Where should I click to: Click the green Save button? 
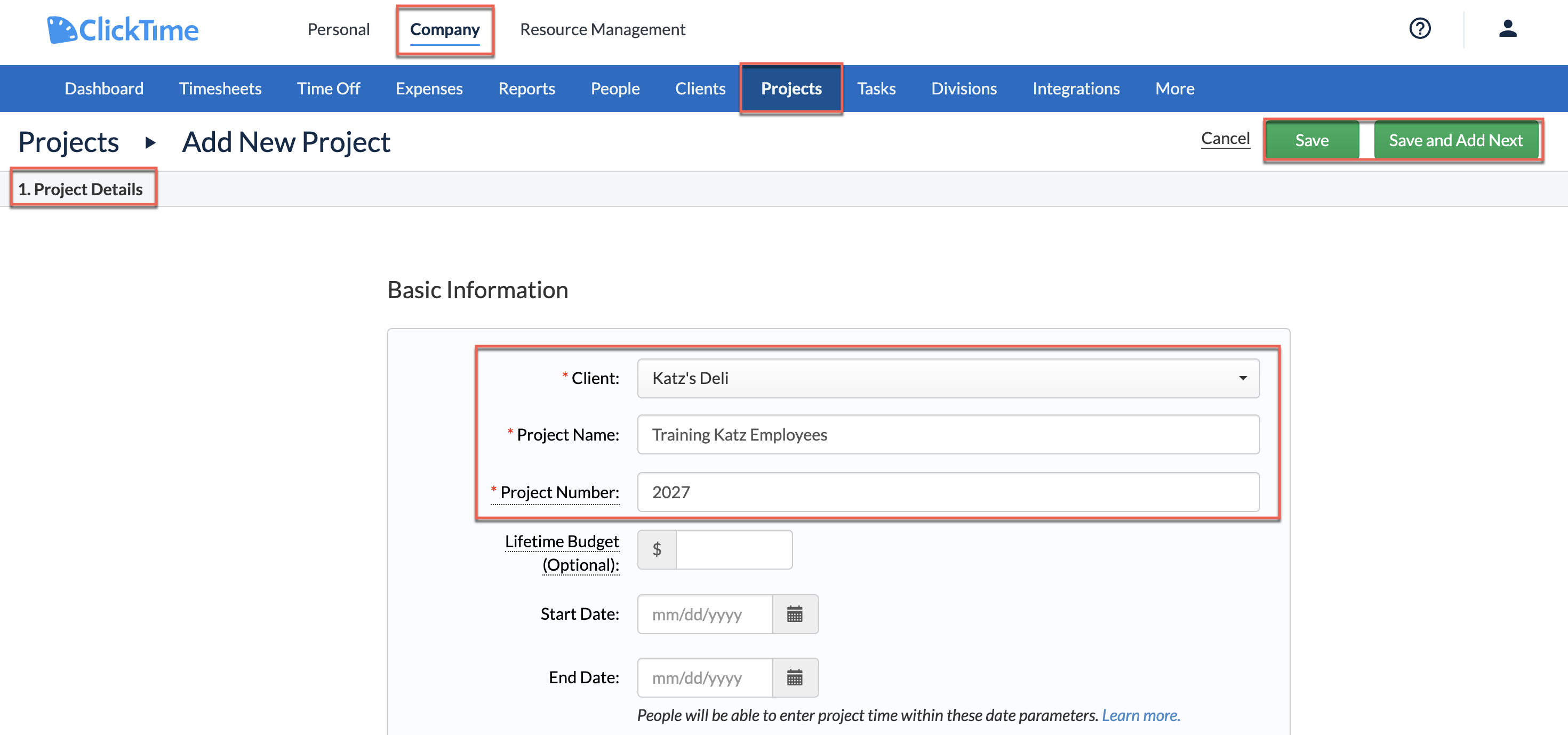[x=1312, y=140]
